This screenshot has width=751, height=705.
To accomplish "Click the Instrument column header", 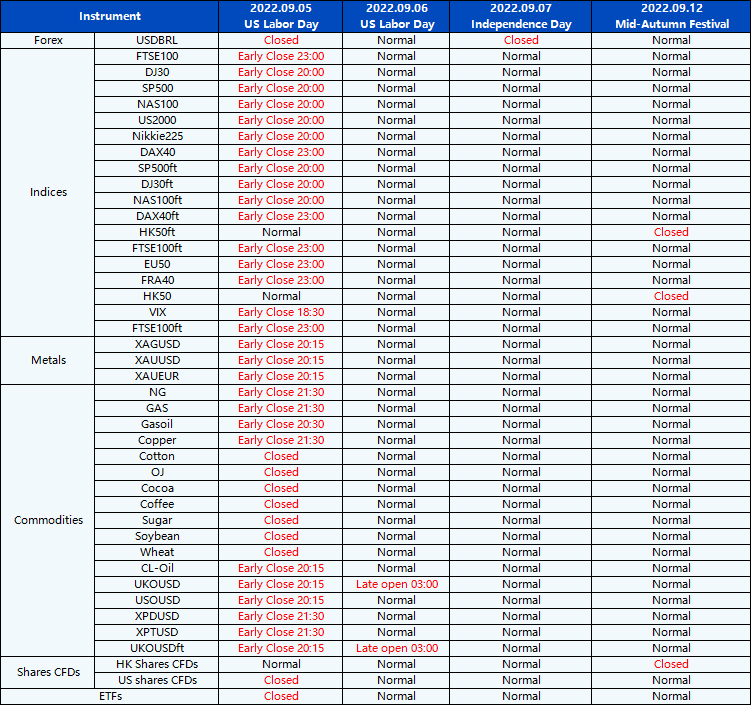I will tap(110, 16).
